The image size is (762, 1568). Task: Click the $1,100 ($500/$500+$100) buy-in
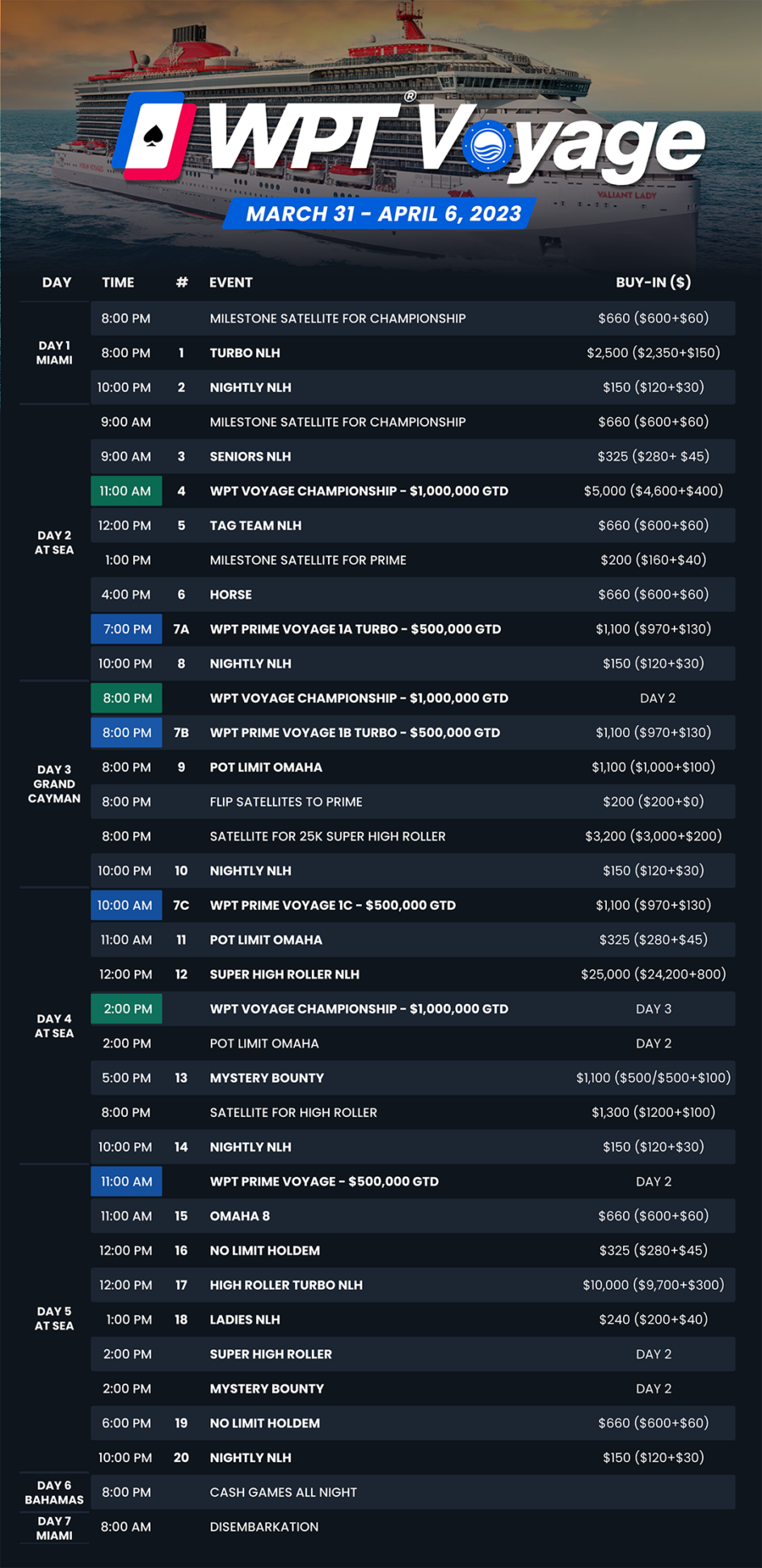(653, 1078)
